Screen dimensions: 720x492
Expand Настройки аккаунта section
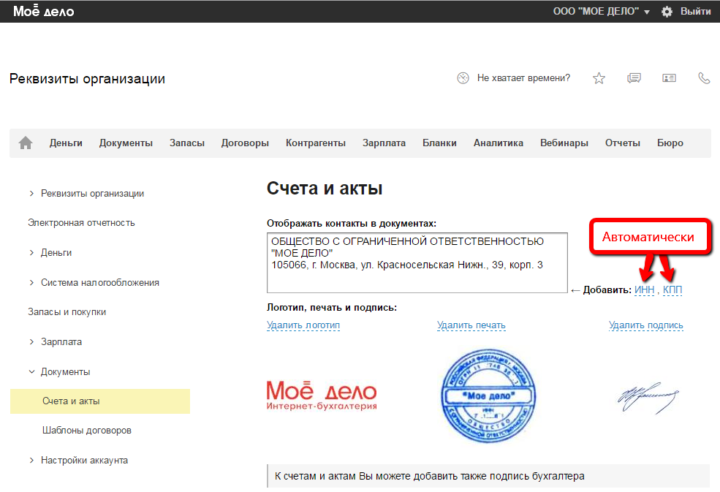[79, 460]
